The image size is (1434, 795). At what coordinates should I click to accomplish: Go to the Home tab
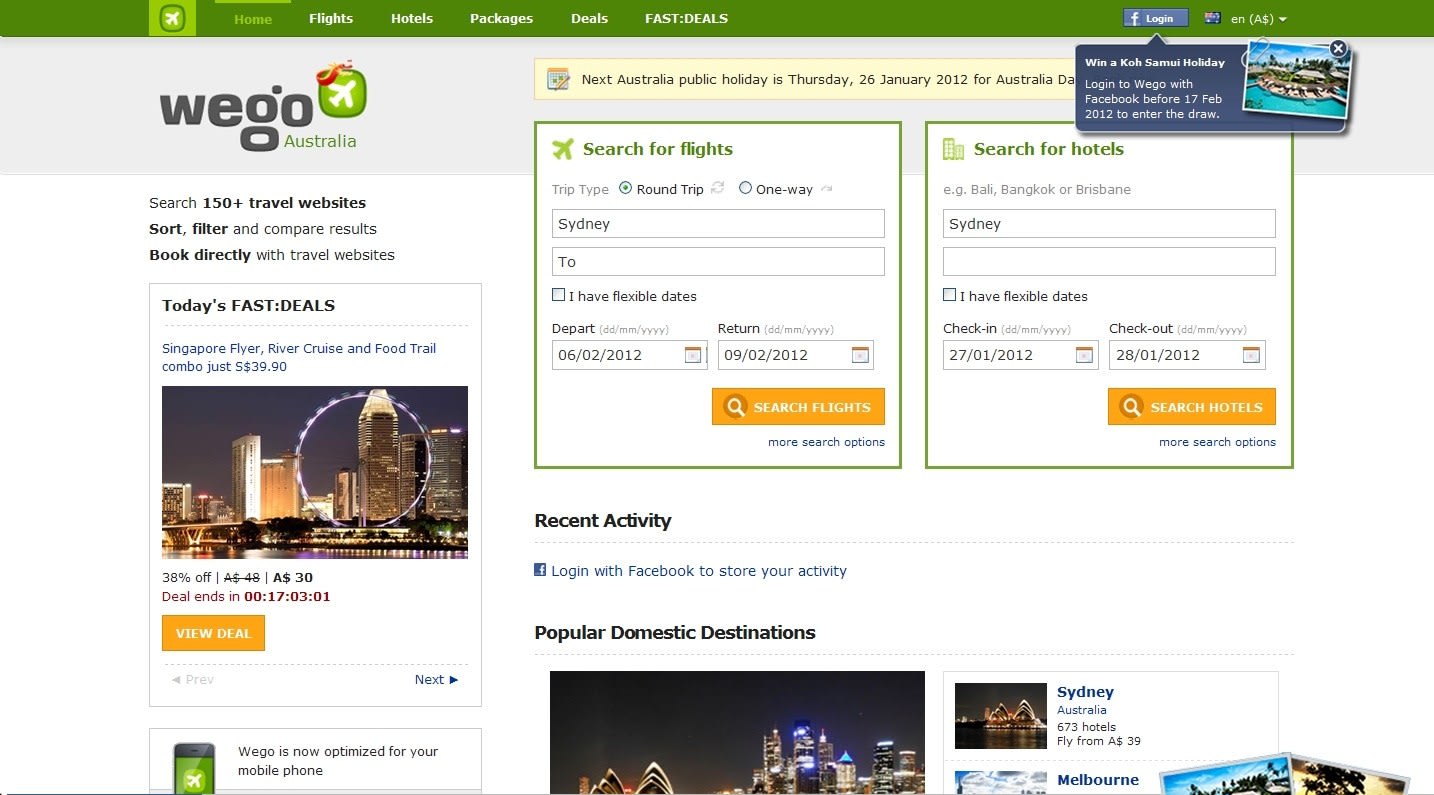[x=253, y=19]
